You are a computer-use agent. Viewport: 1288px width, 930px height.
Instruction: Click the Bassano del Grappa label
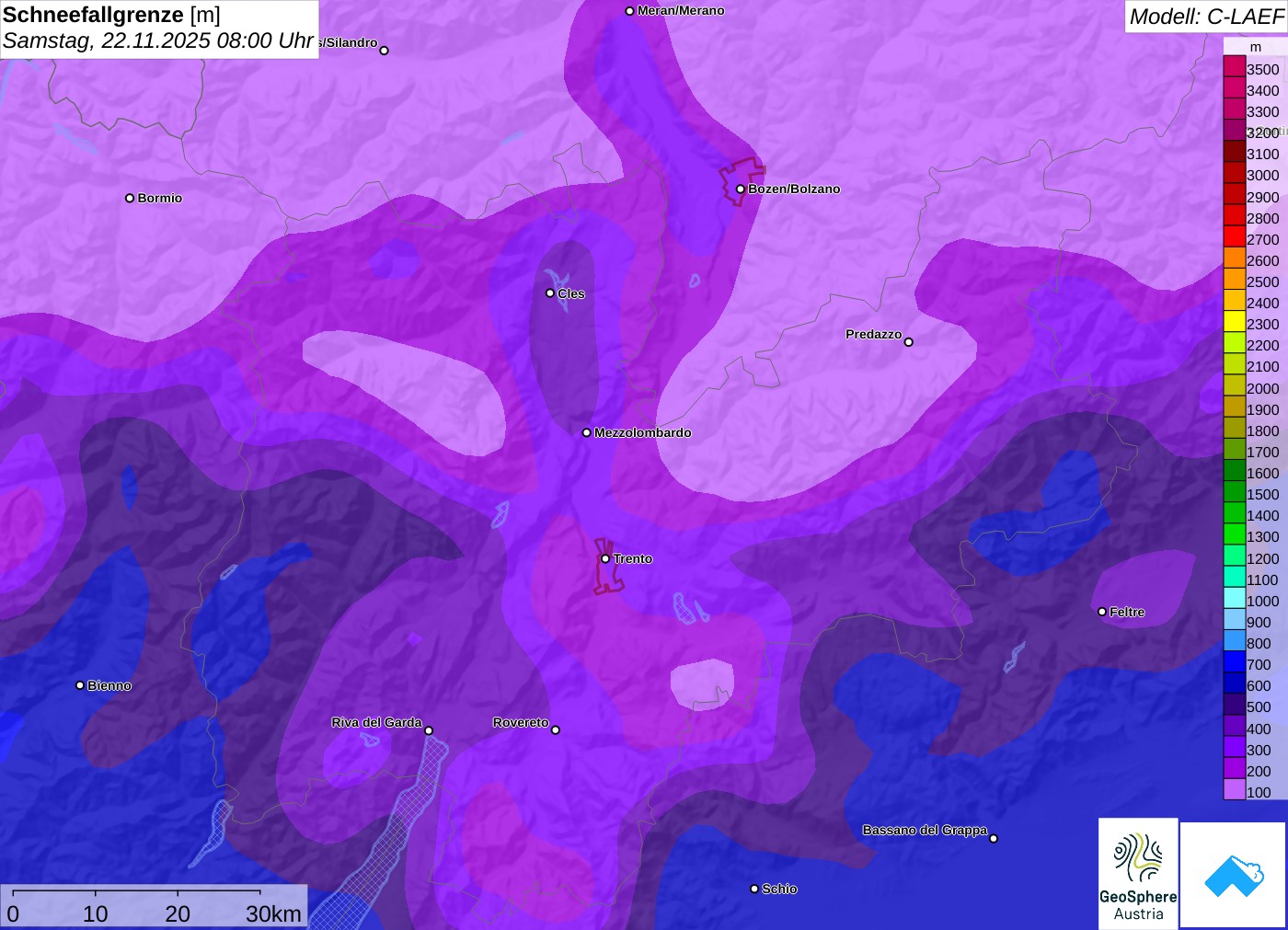[x=925, y=830]
